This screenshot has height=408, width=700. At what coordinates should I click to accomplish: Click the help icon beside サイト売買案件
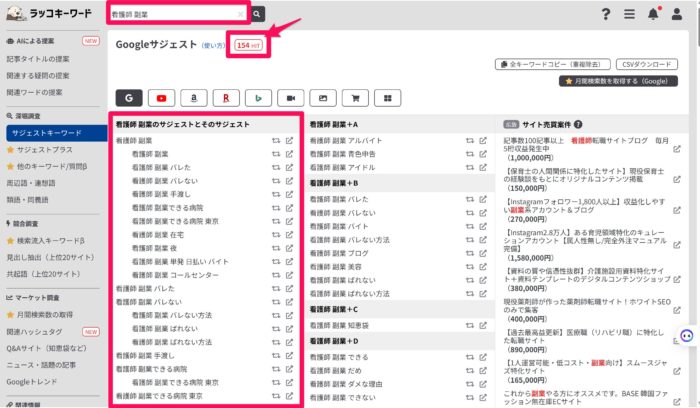tap(578, 125)
